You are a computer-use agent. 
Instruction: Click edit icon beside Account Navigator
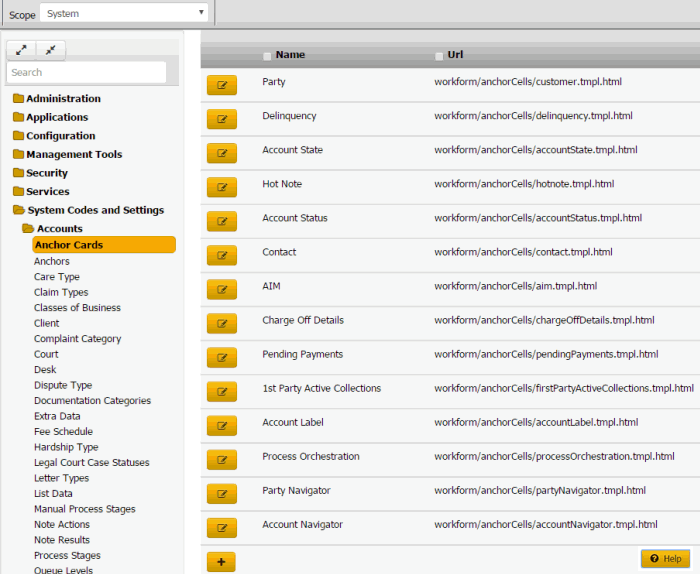pos(221,527)
